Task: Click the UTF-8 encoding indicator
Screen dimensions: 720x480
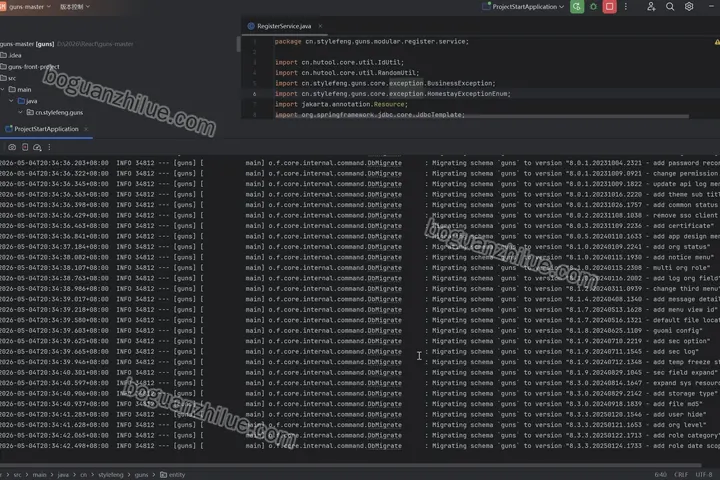Action: tap(704, 474)
